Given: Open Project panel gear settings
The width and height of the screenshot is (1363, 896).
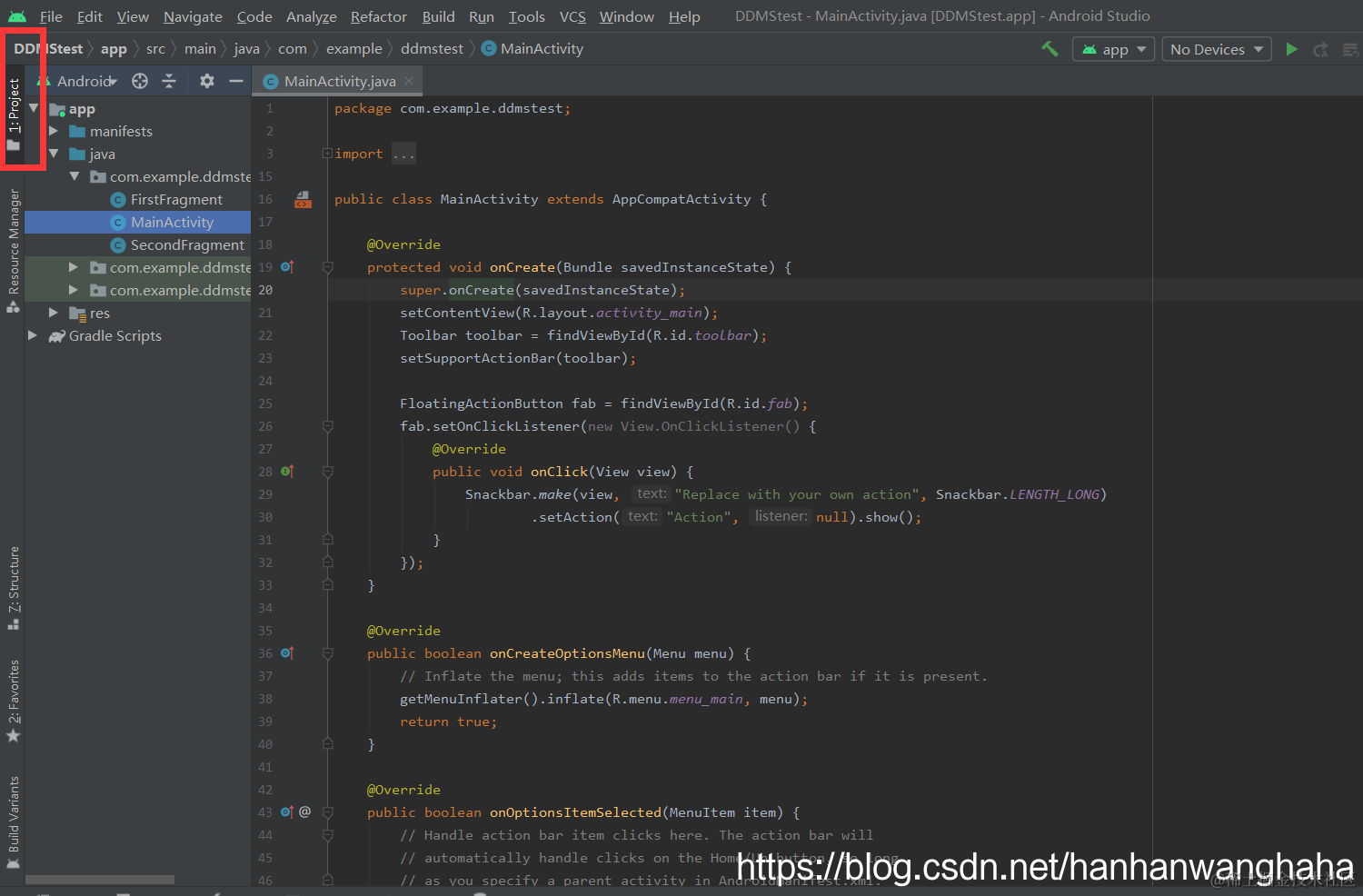Looking at the screenshot, I should tap(207, 81).
